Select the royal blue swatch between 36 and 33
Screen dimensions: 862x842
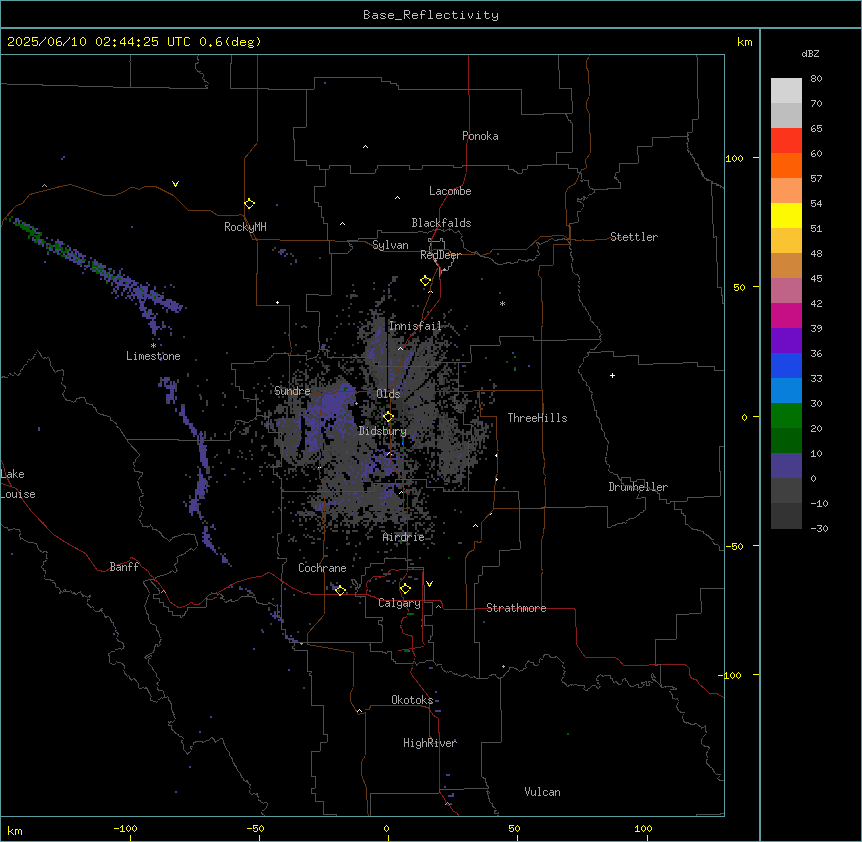(786, 365)
